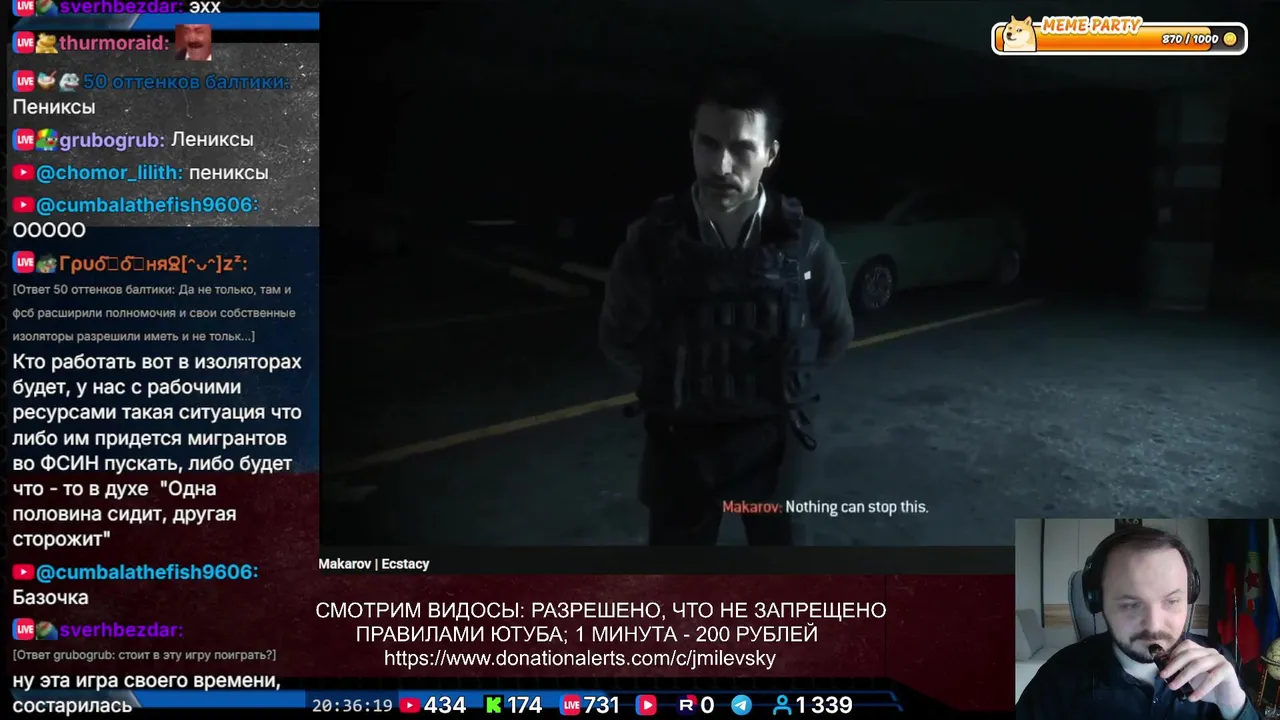Click the LIVE badge beside 50 оттенков балтики
Screen dimensions: 1280x720
click(24, 81)
